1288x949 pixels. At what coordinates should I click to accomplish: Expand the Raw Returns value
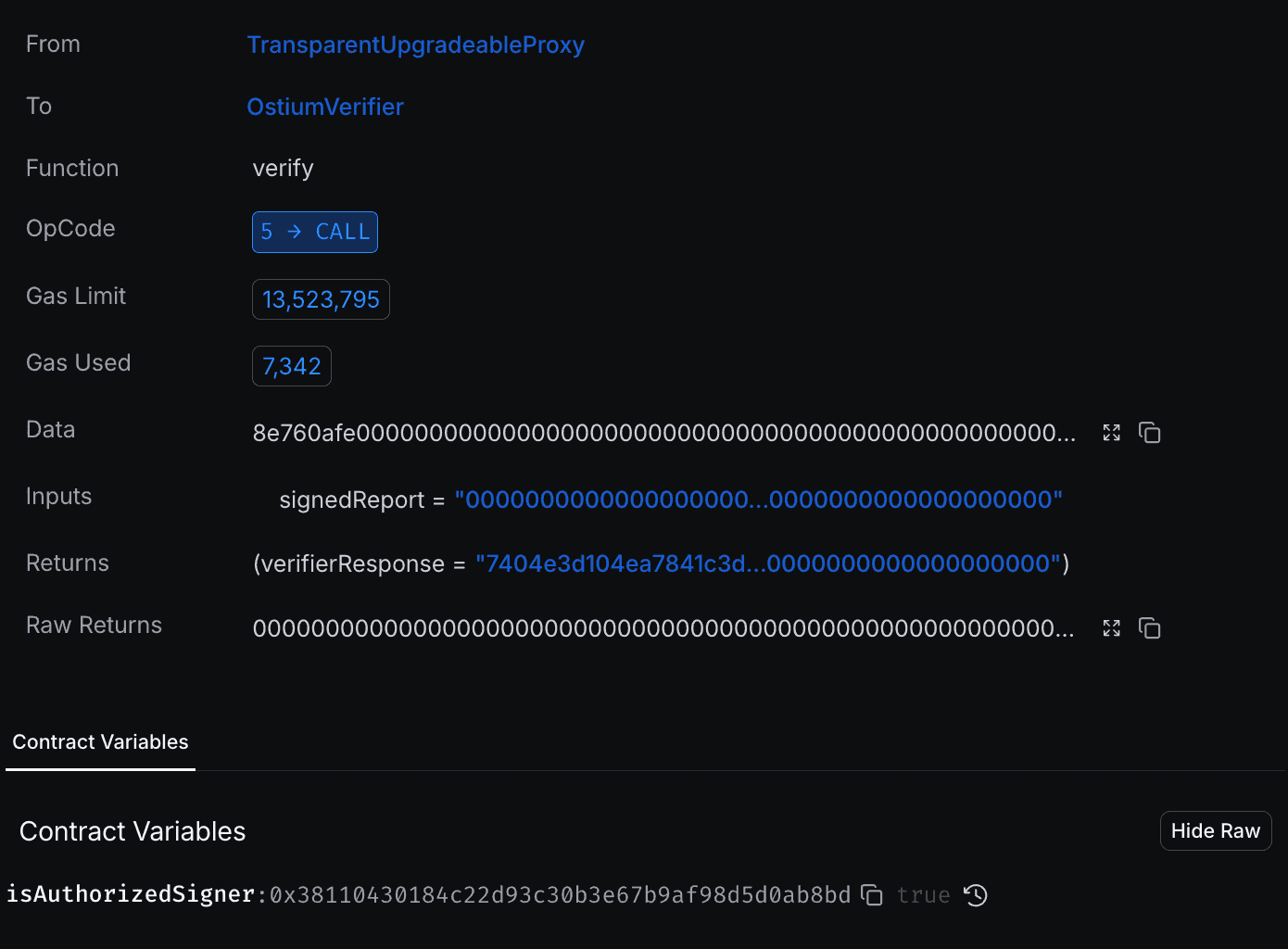[x=1112, y=628]
